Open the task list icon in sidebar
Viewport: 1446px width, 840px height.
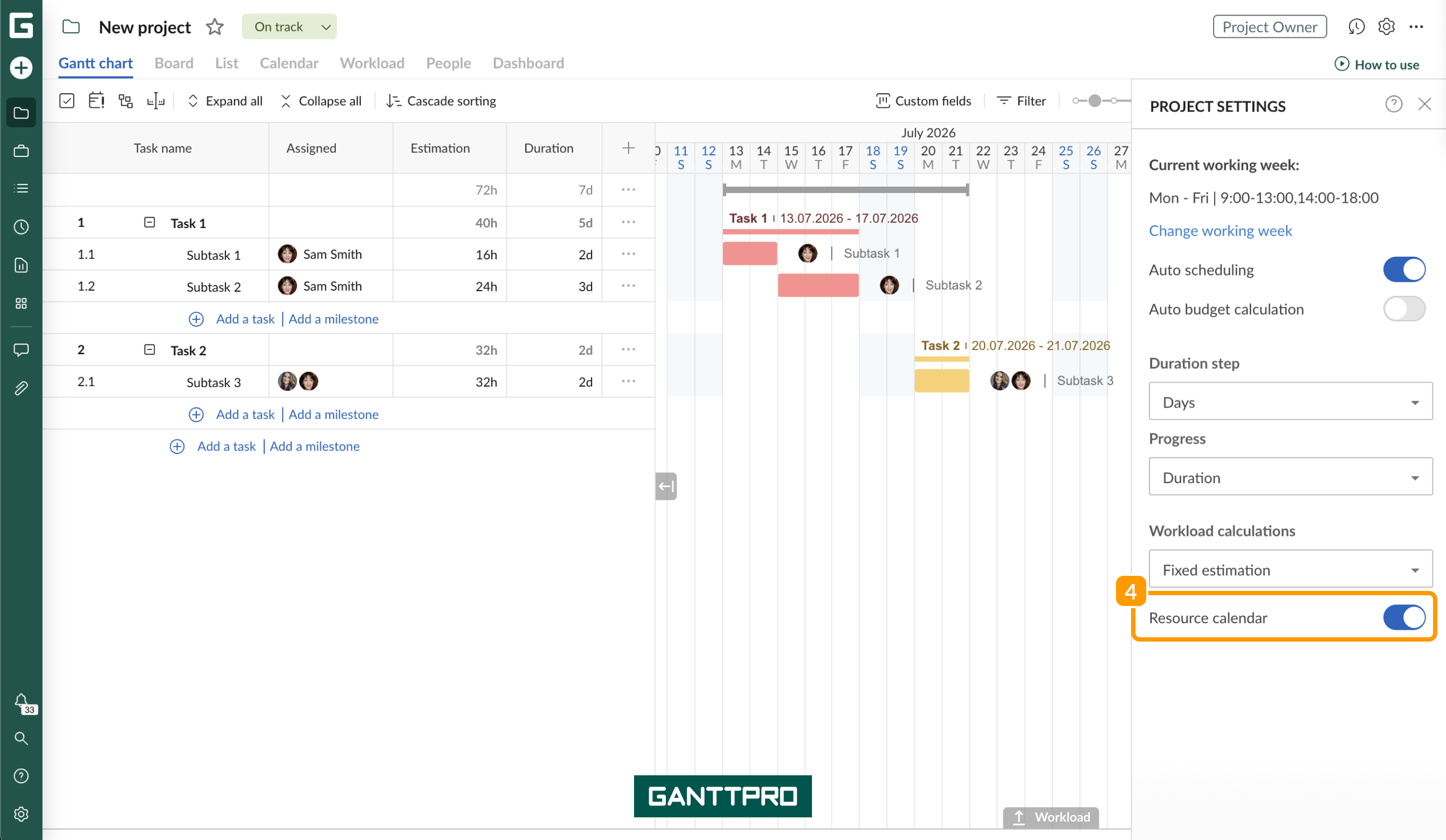[x=21, y=188]
